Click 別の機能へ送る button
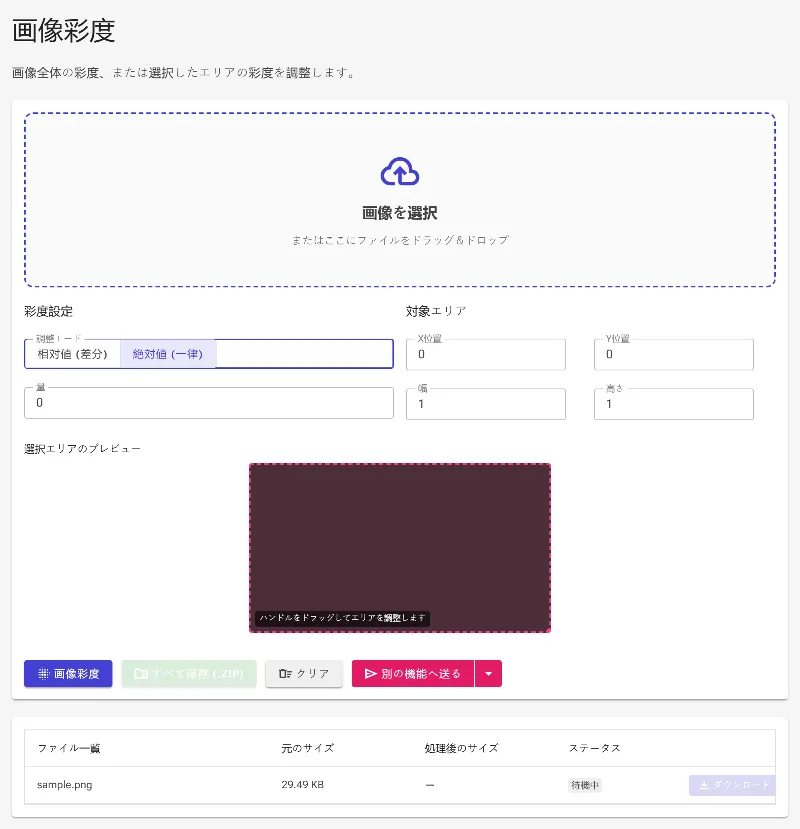The height and width of the screenshot is (829, 800). (413, 674)
